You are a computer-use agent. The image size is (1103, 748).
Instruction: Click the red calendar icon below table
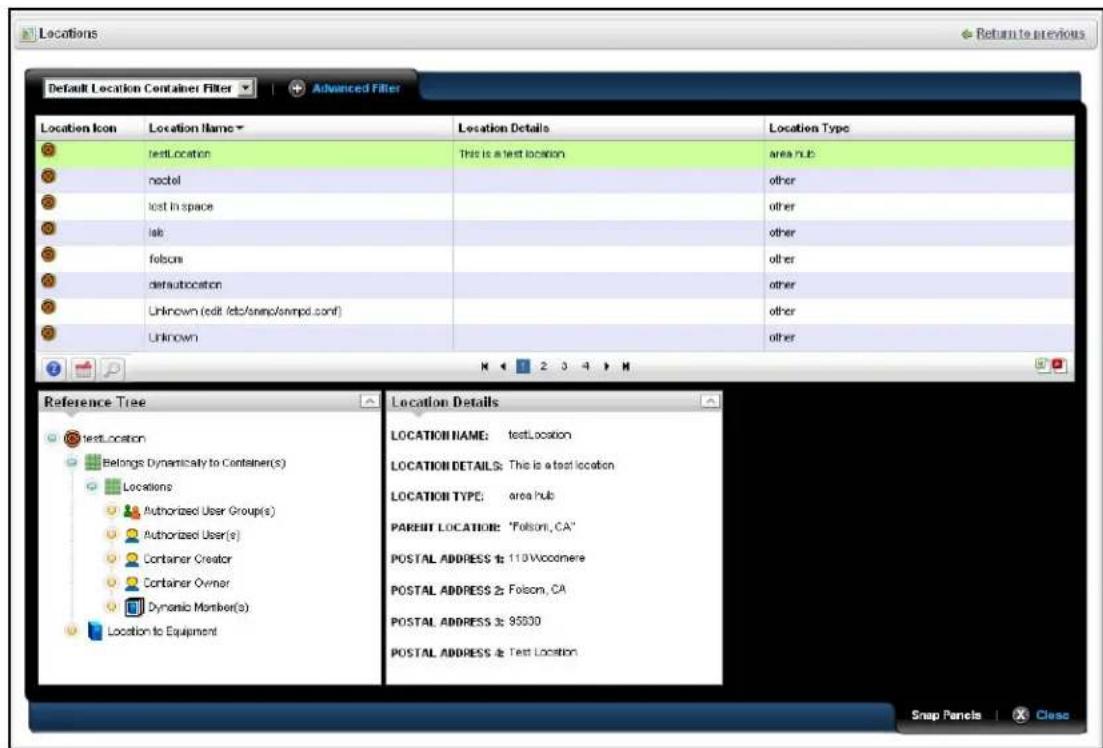(x=84, y=368)
